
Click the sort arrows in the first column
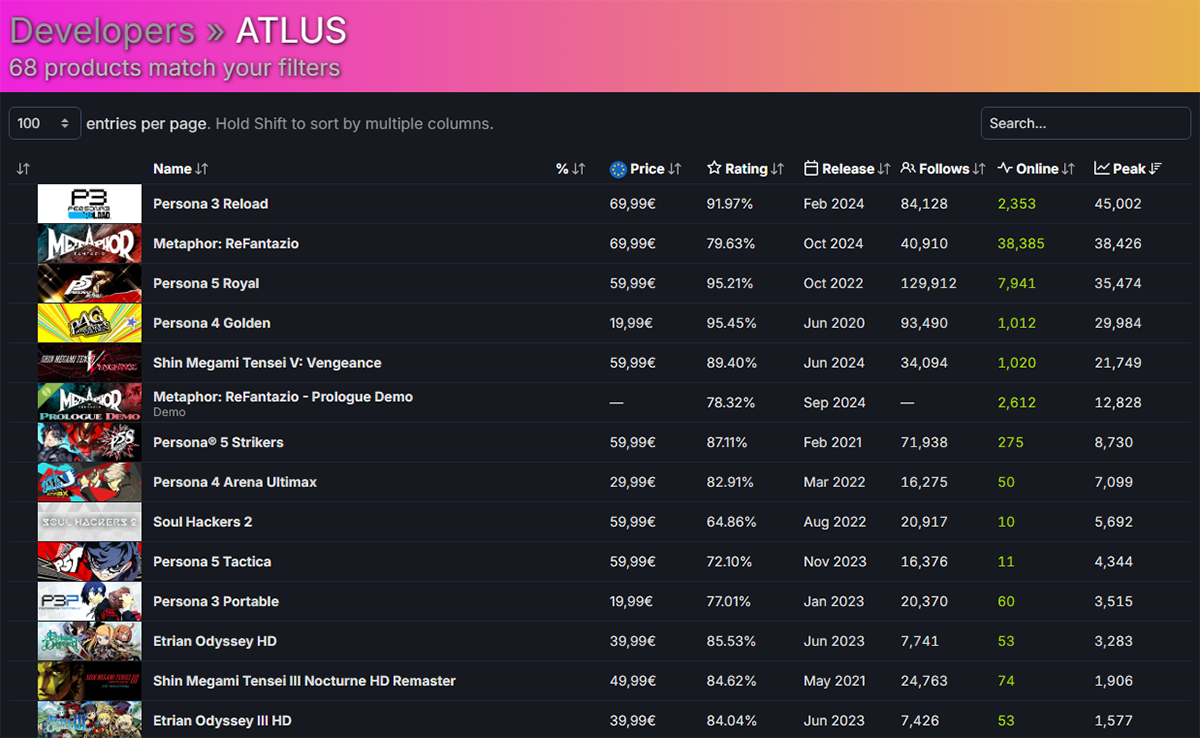pyautogui.click(x=23, y=169)
